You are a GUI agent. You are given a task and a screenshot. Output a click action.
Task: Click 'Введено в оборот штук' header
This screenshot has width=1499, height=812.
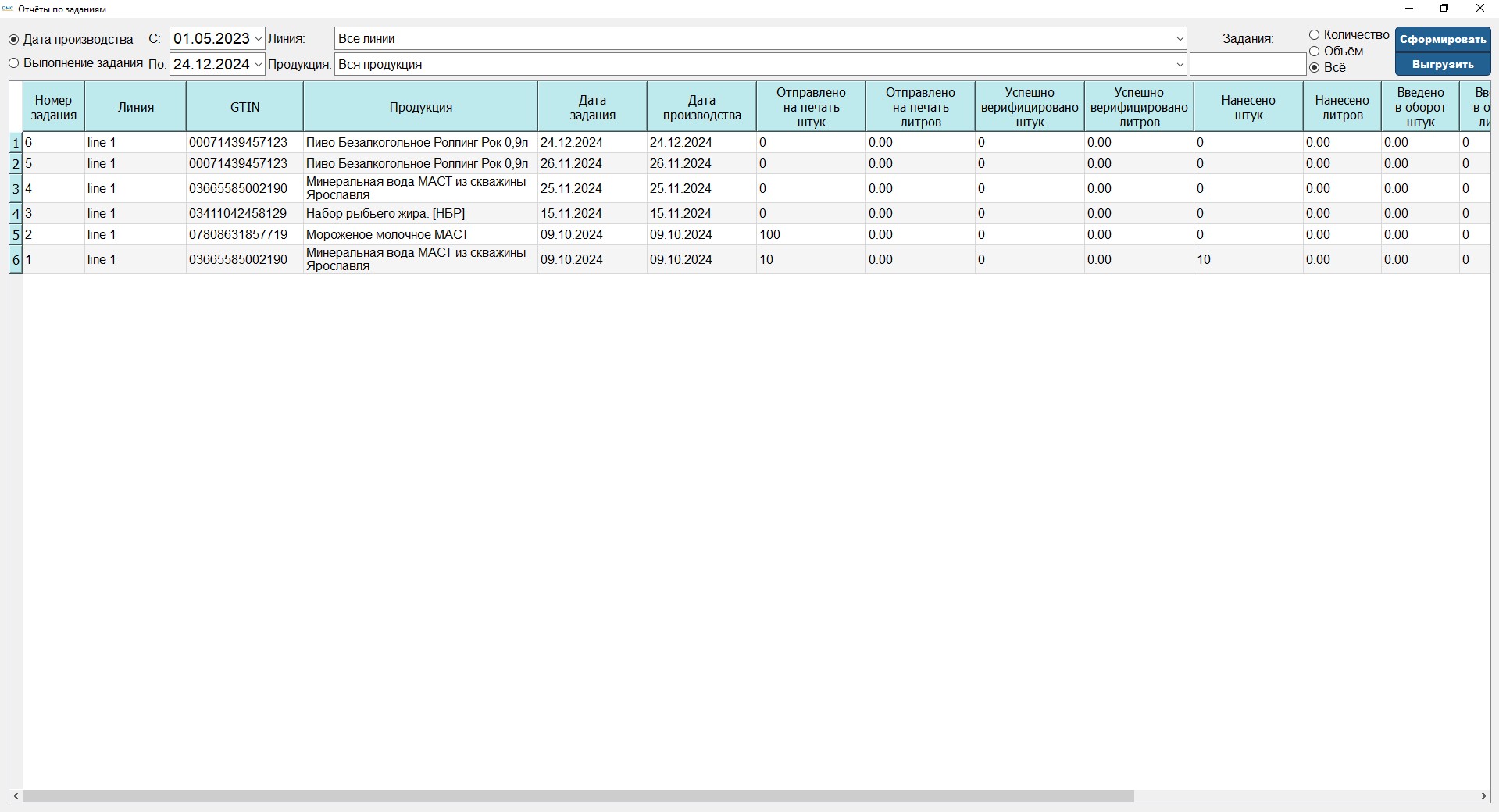1420,107
